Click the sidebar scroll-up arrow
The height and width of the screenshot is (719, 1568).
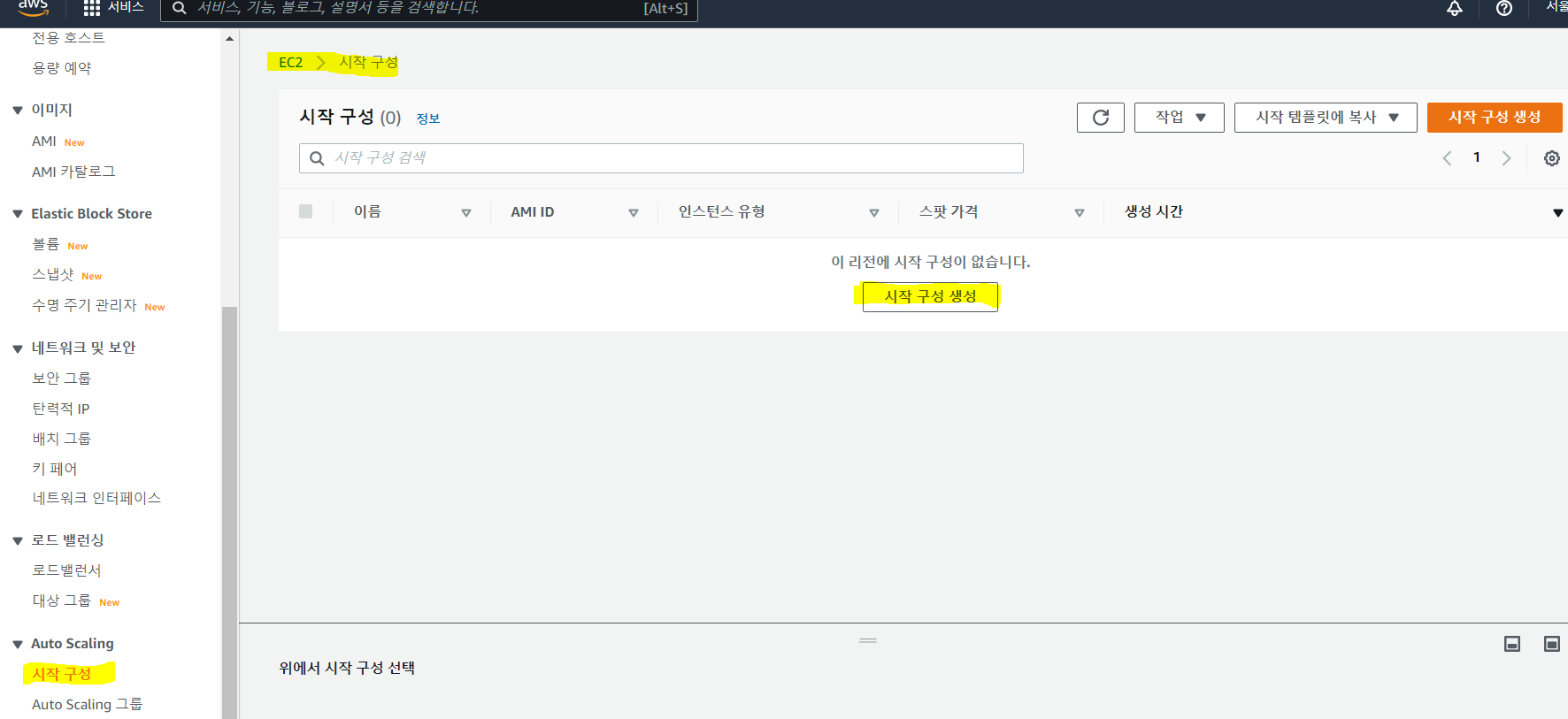coord(229,39)
